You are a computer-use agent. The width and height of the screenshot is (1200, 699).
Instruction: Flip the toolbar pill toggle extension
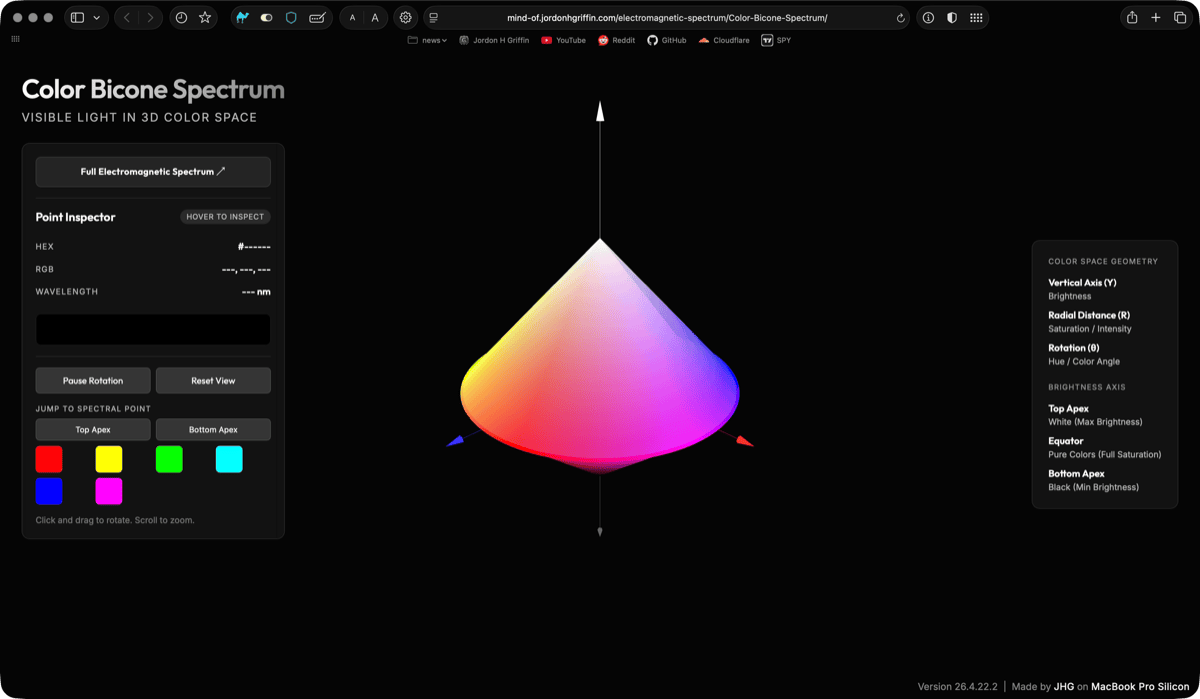click(x=267, y=18)
